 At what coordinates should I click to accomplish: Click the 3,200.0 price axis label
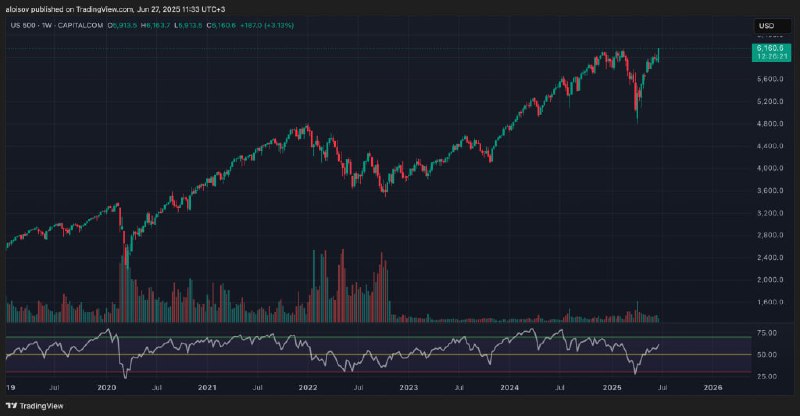[x=770, y=213]
